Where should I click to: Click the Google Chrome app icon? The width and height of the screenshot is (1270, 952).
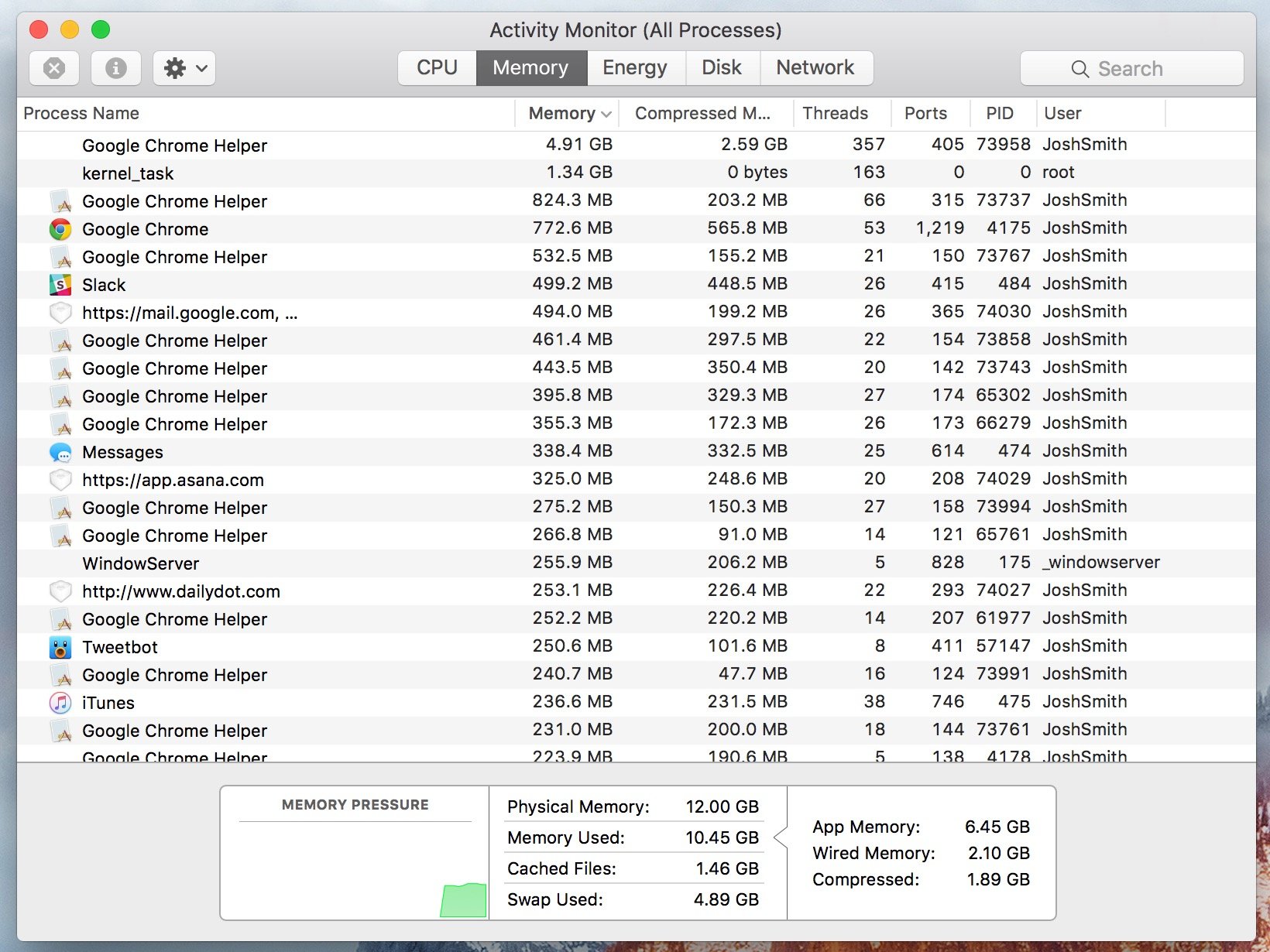coord(60,229)
